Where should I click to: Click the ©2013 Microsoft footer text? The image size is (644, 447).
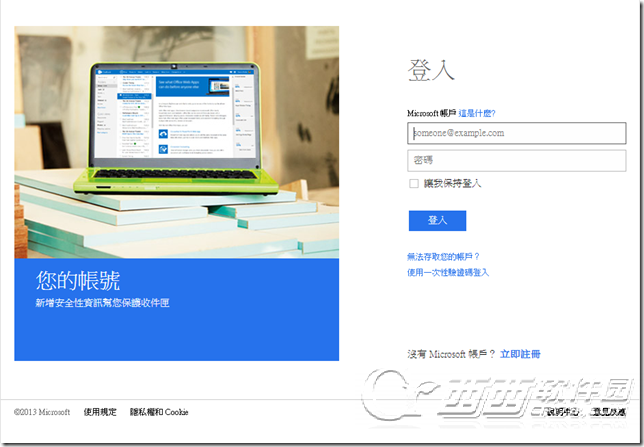(x=42, y=412)
